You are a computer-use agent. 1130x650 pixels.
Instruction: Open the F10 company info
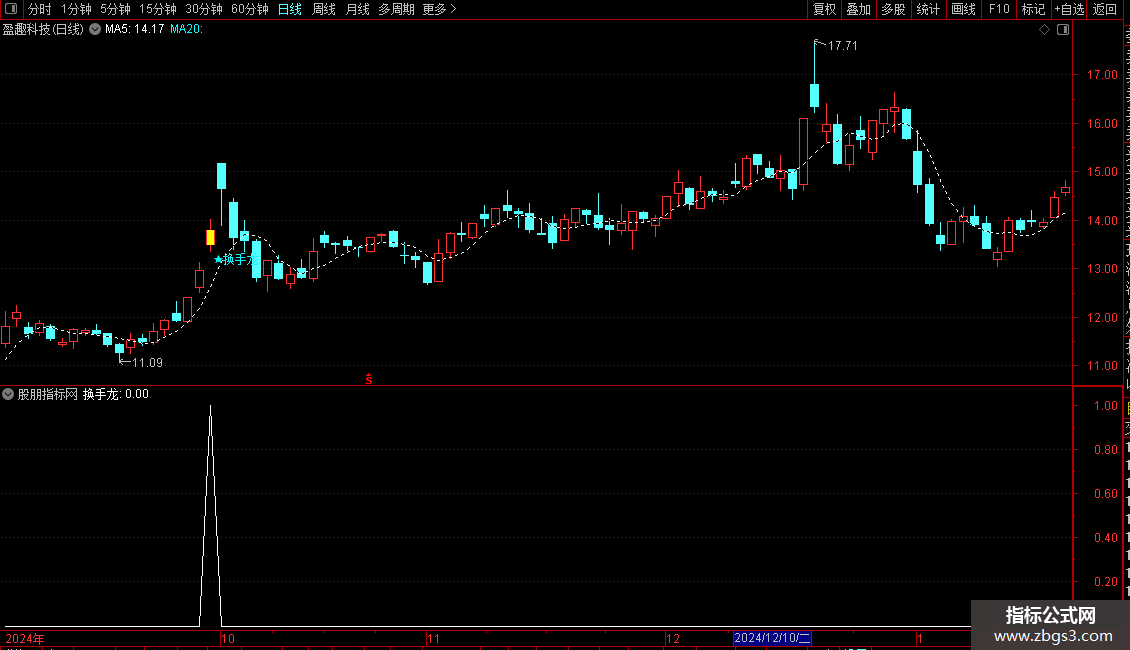998,9
